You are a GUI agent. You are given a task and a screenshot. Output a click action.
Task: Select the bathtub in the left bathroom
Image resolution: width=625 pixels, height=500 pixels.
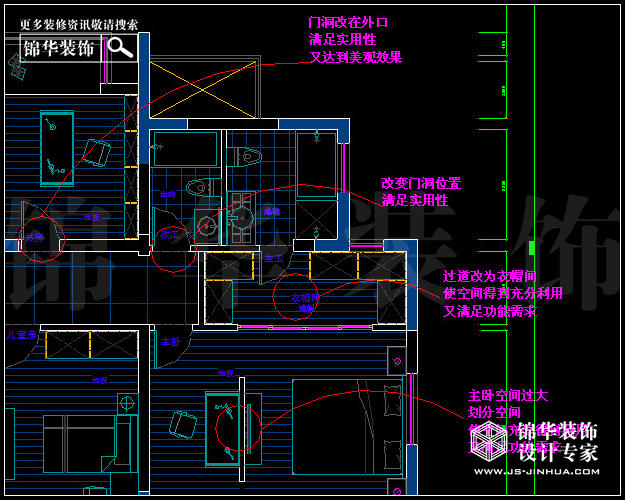(186, 150)
